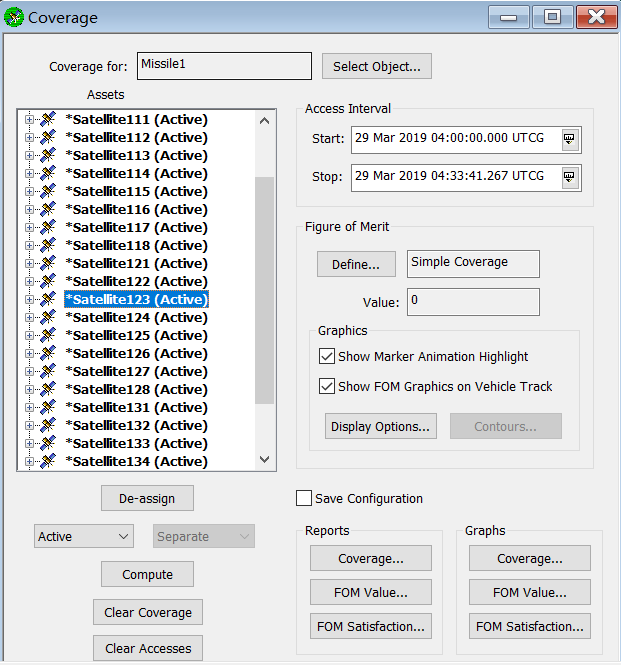Screen dimensions: 621x665
Task: Open the Reports FOM Satisfaction... button
Action: pyautogui.click(x=371, y=626)
